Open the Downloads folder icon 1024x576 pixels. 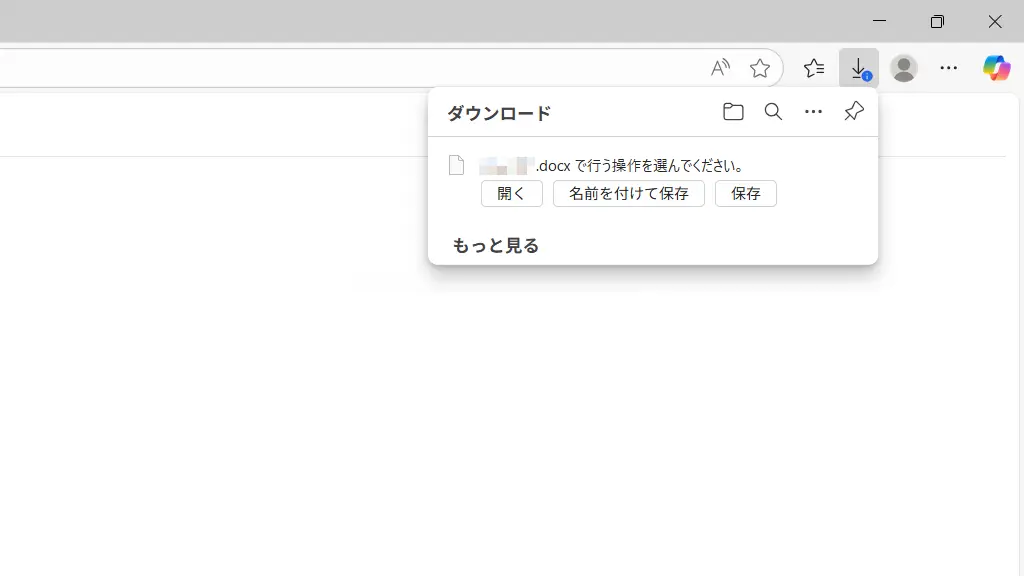(732, 111)
